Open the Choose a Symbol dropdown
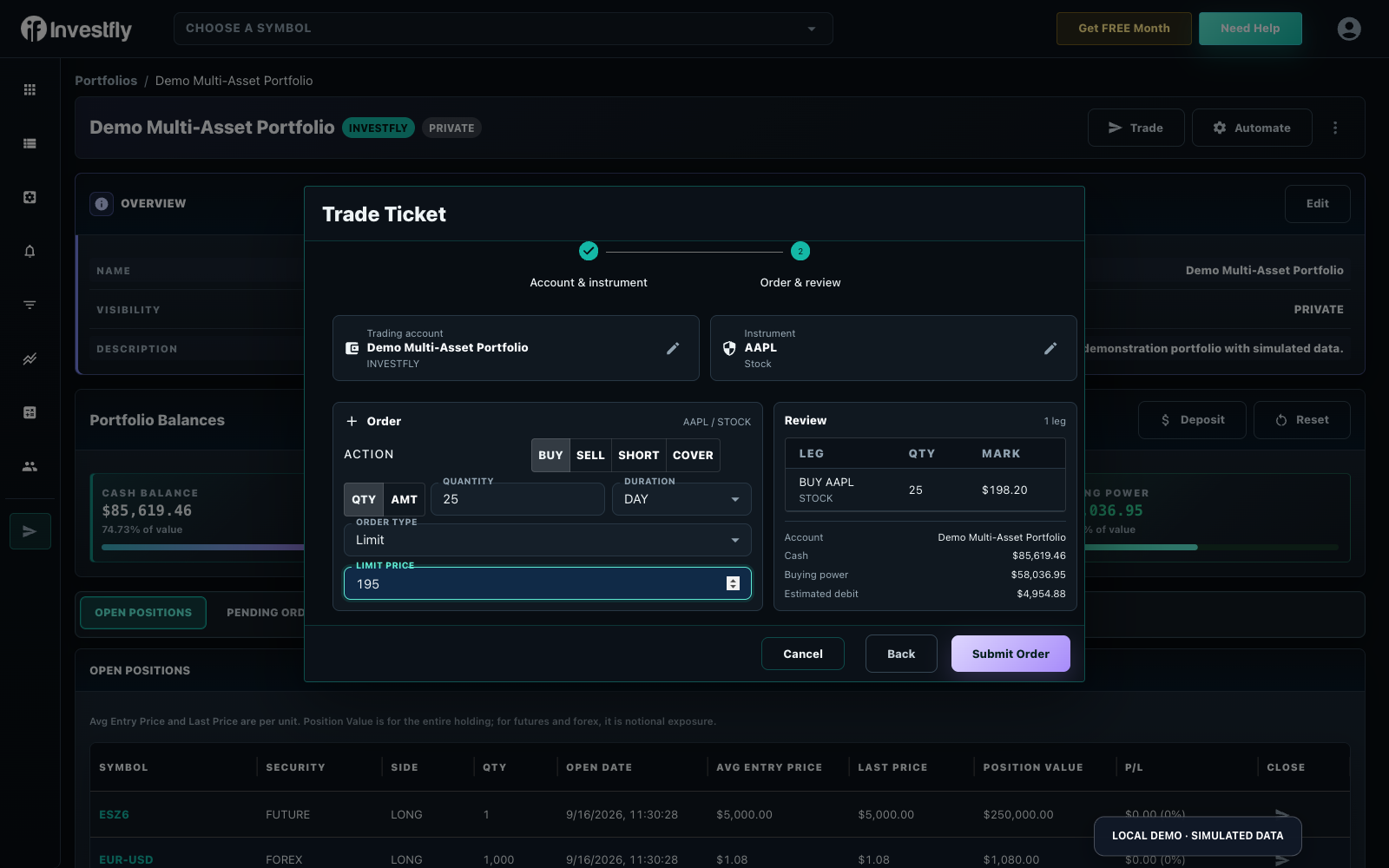Image resolution: width=1389 pixels, height=868 pixels. click(x=504, y=29)
